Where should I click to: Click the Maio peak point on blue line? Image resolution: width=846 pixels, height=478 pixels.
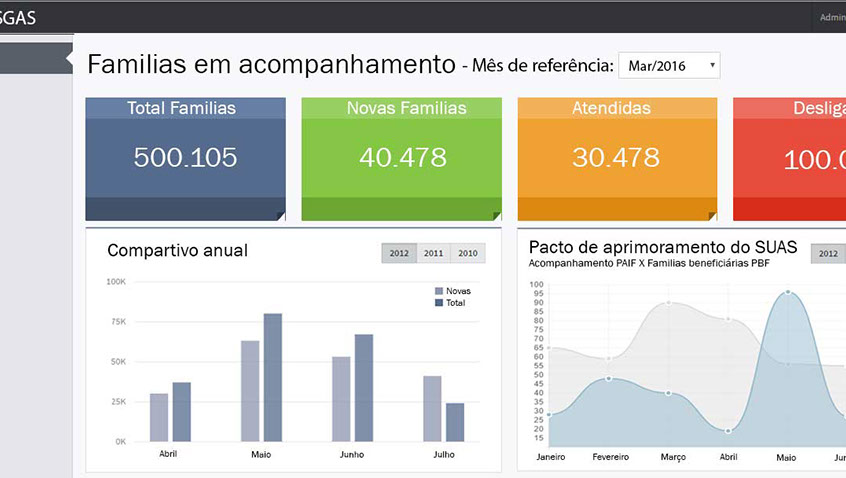click(788, 292)
